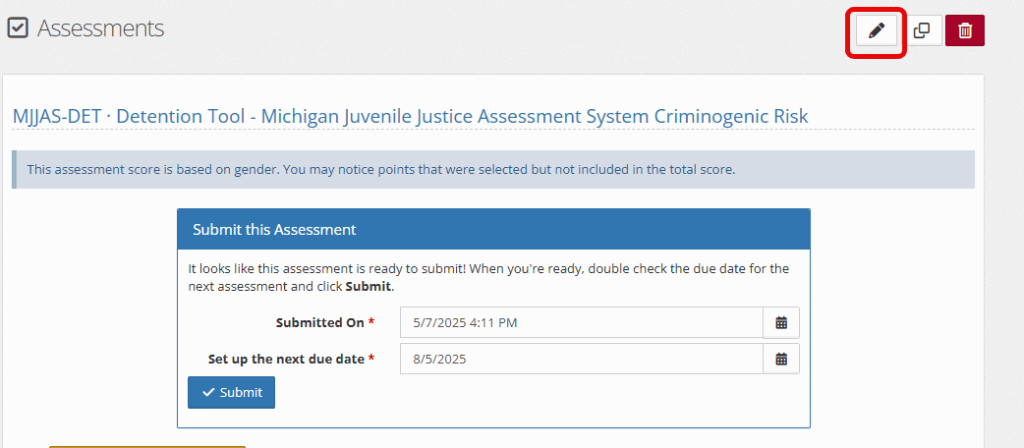Delete assessment with the red trash icon

click(965, 31)
